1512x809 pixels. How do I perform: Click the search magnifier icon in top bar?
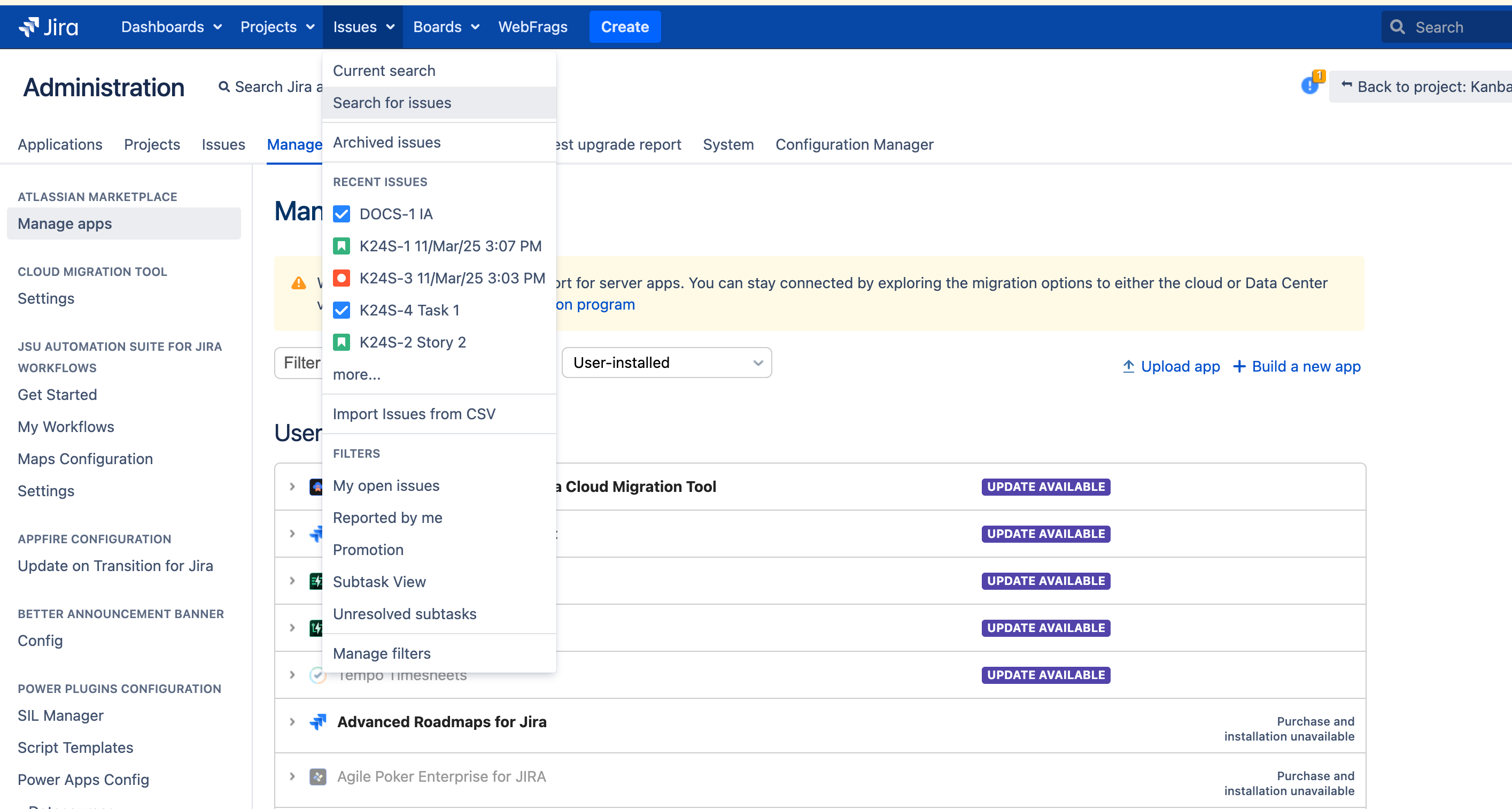(1398, 27)
